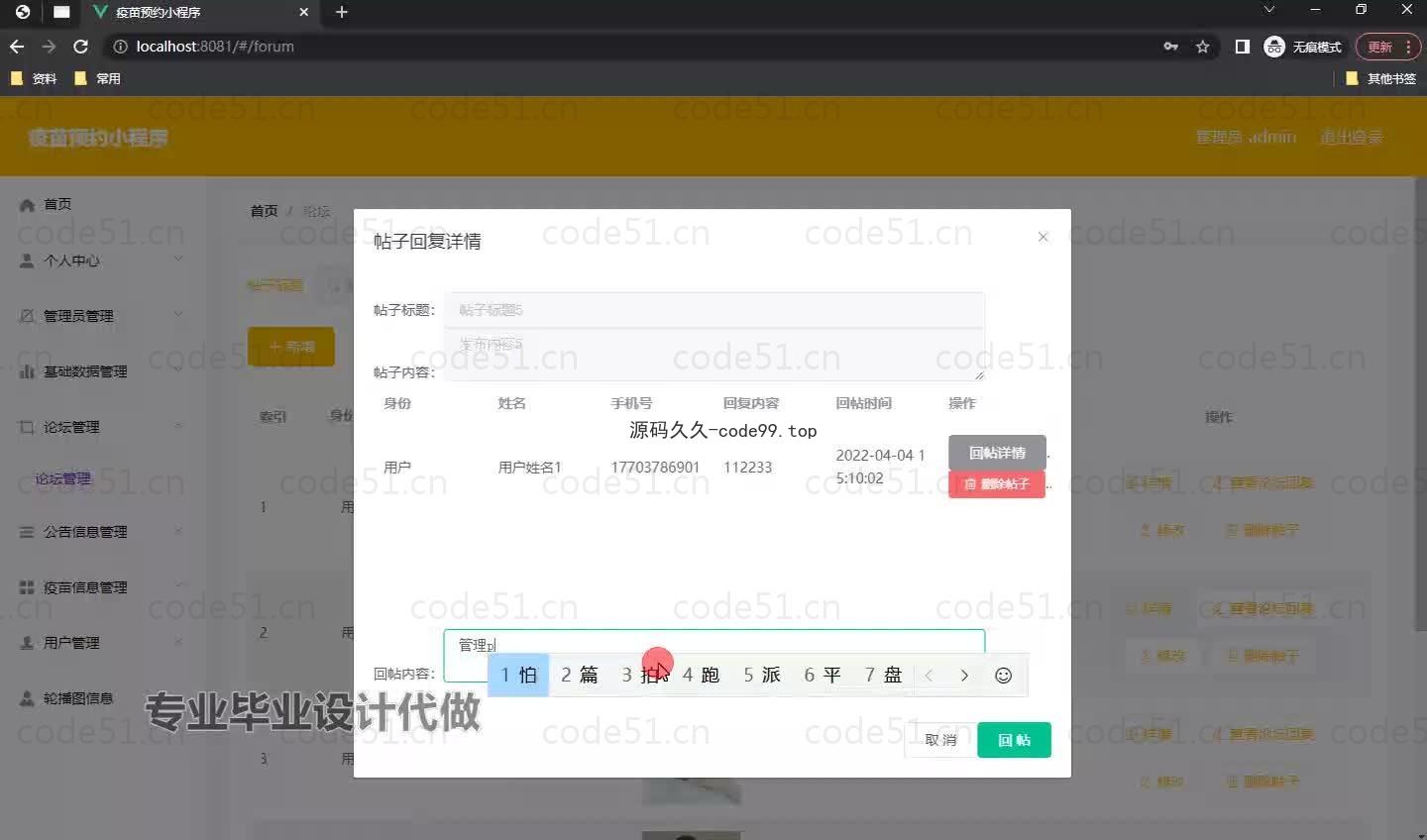The image size is (1427, 840).
Task: Click the 回复内容 column header
Action: click(751, 403)
